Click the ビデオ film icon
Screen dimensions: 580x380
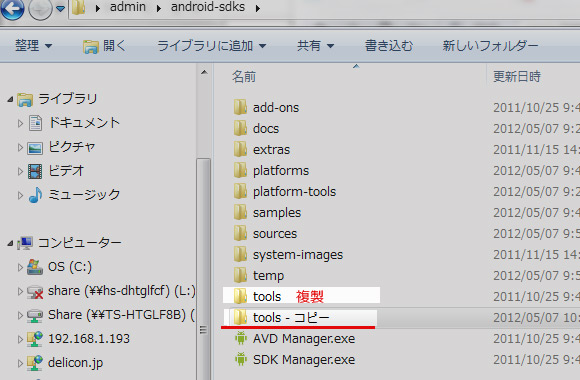pos(35,172)
